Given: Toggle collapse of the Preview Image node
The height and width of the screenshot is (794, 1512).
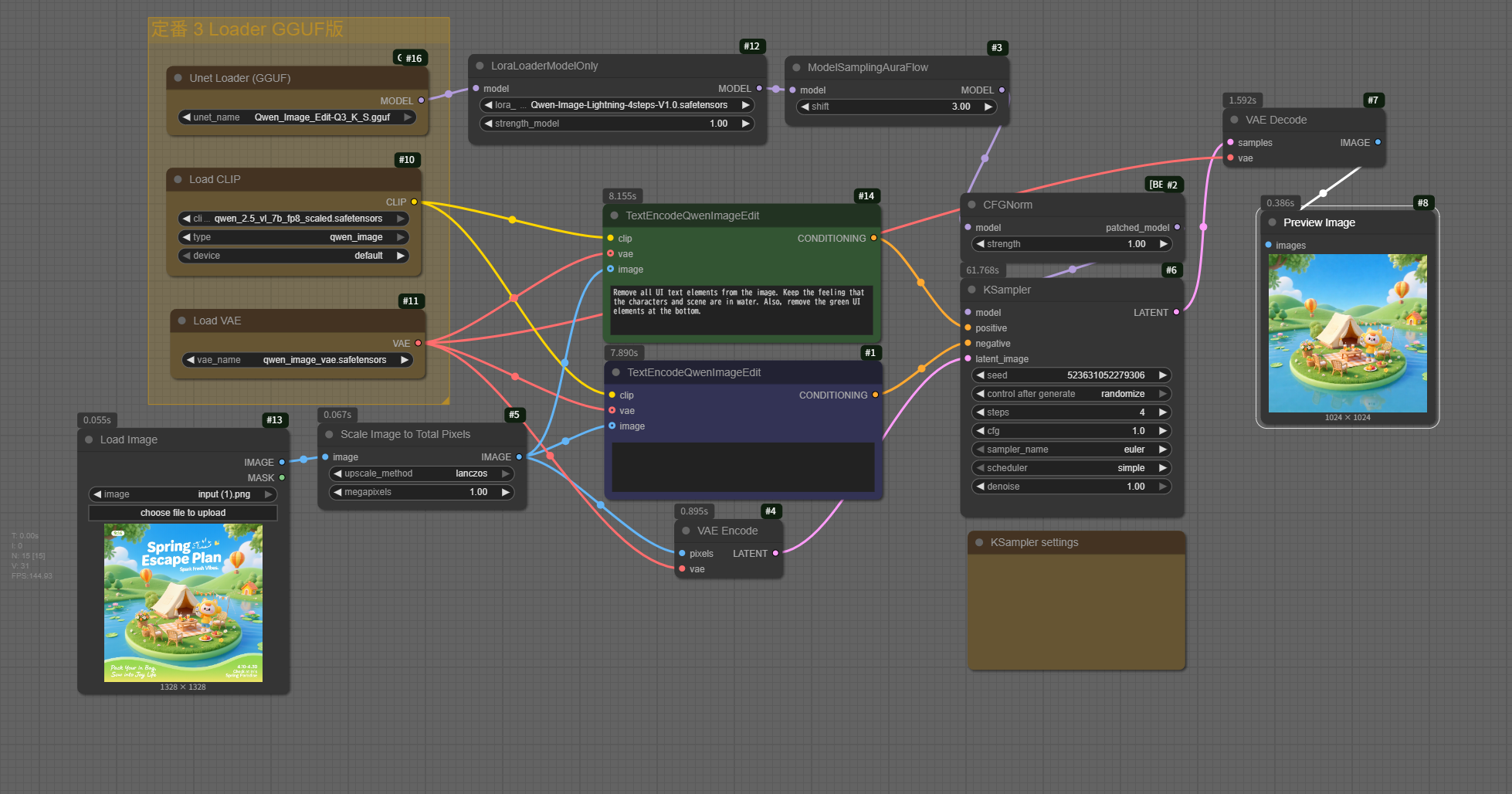Looking at the screenshot, I should (x=1272, y=222).
